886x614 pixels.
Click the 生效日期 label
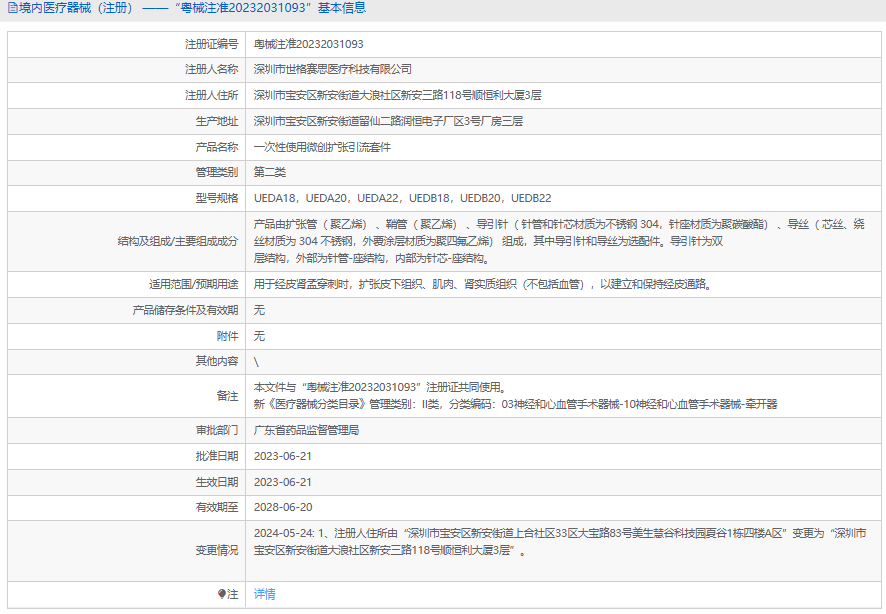pos(217,482)
